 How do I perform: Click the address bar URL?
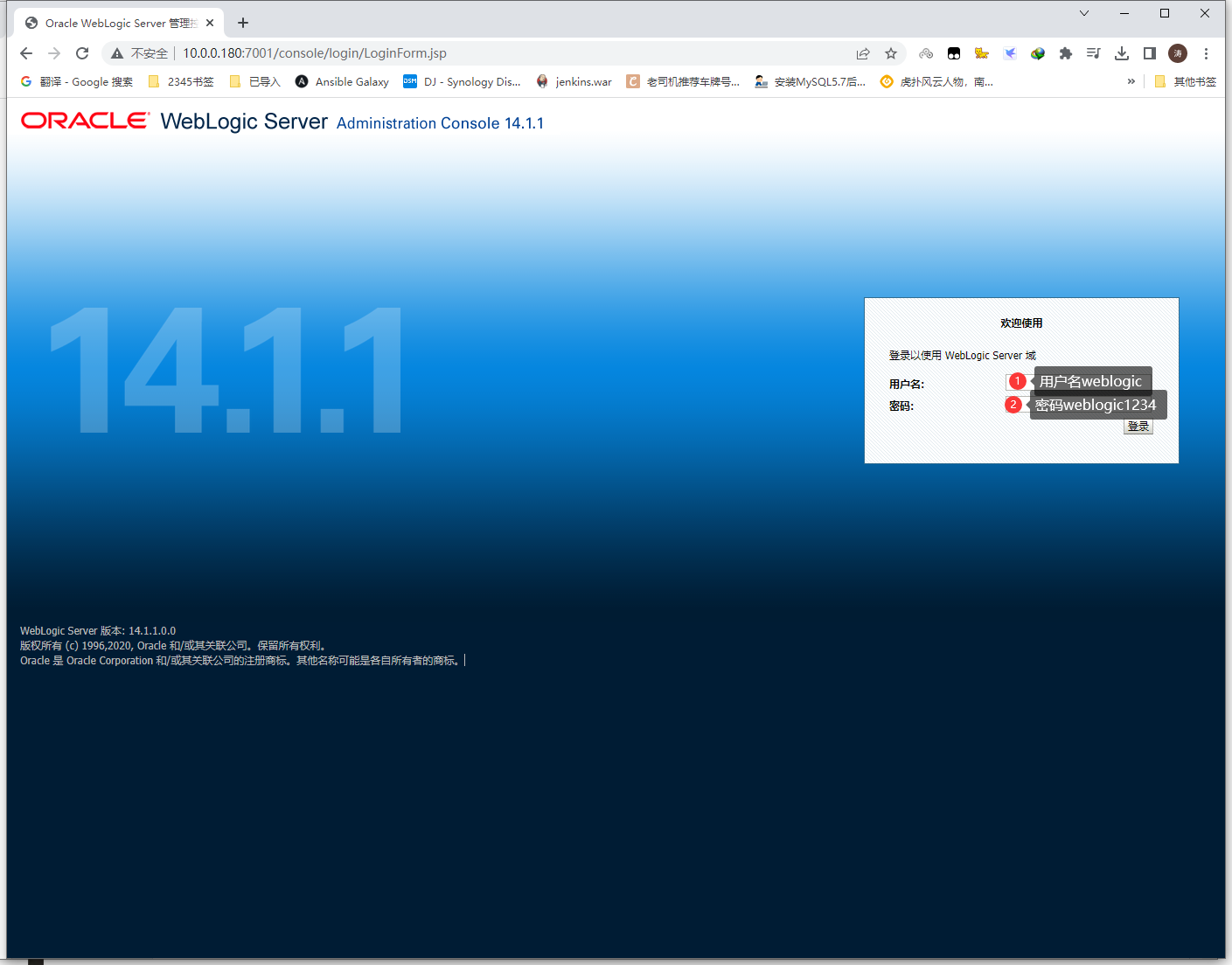coord(315,53)
